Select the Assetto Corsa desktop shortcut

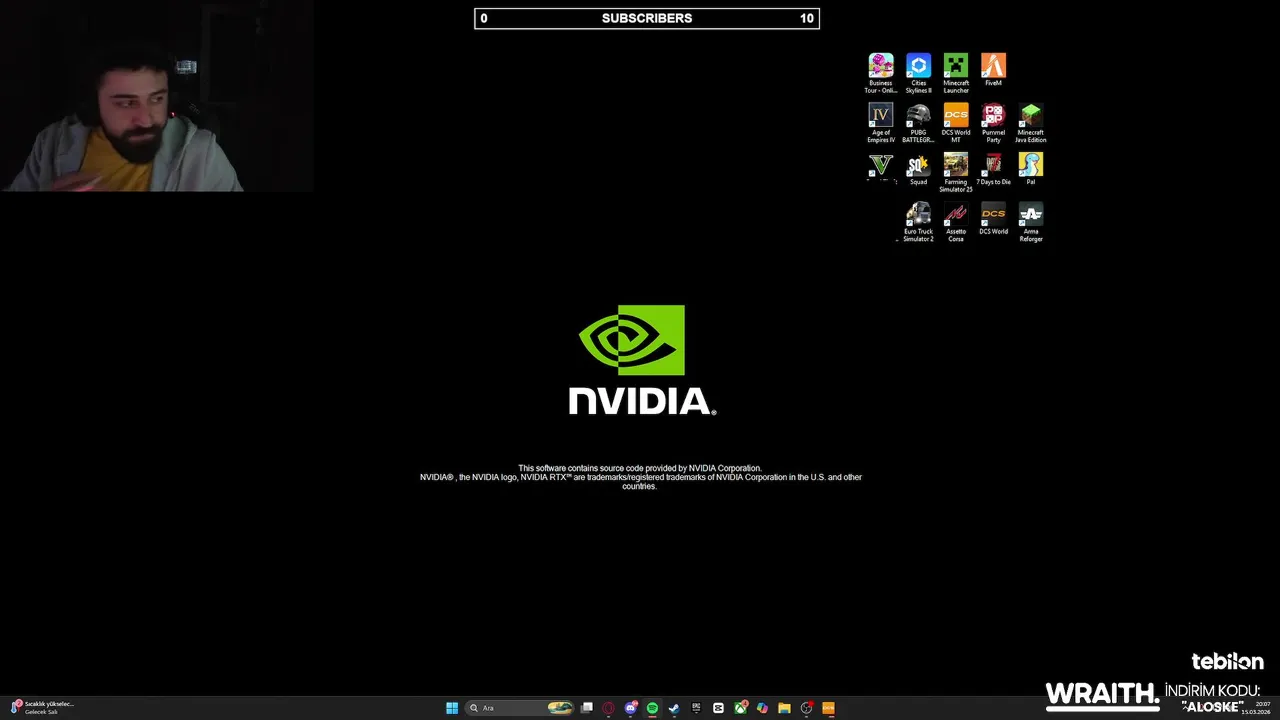click(x=956, y=222)
